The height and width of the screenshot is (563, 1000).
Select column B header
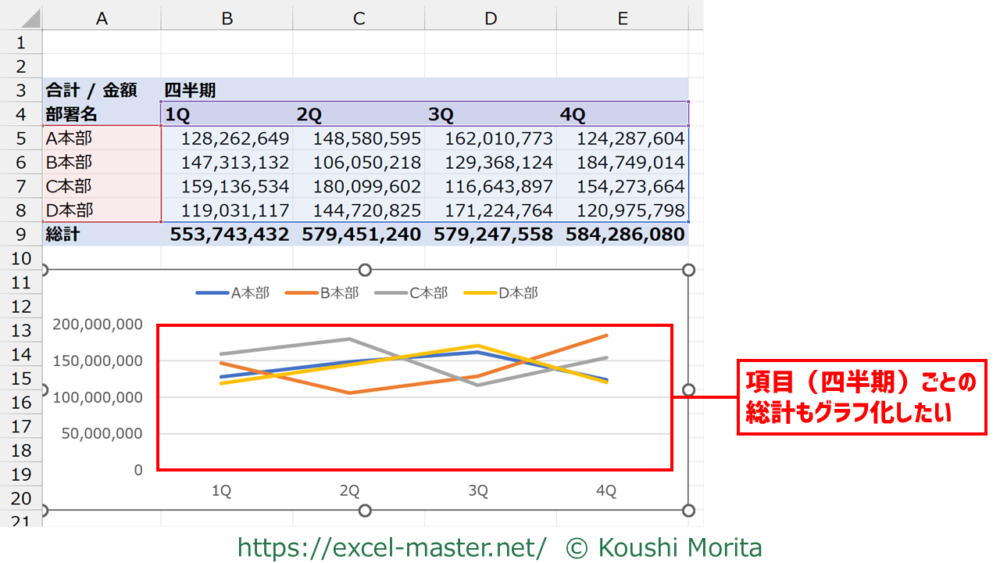[227, 15]
